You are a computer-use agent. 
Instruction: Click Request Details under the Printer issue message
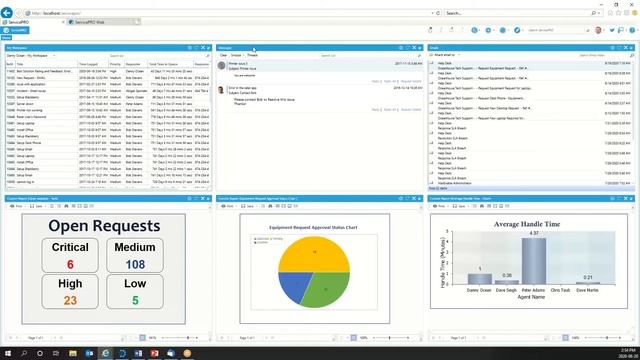pyautogui.click(x=411, y=81)
